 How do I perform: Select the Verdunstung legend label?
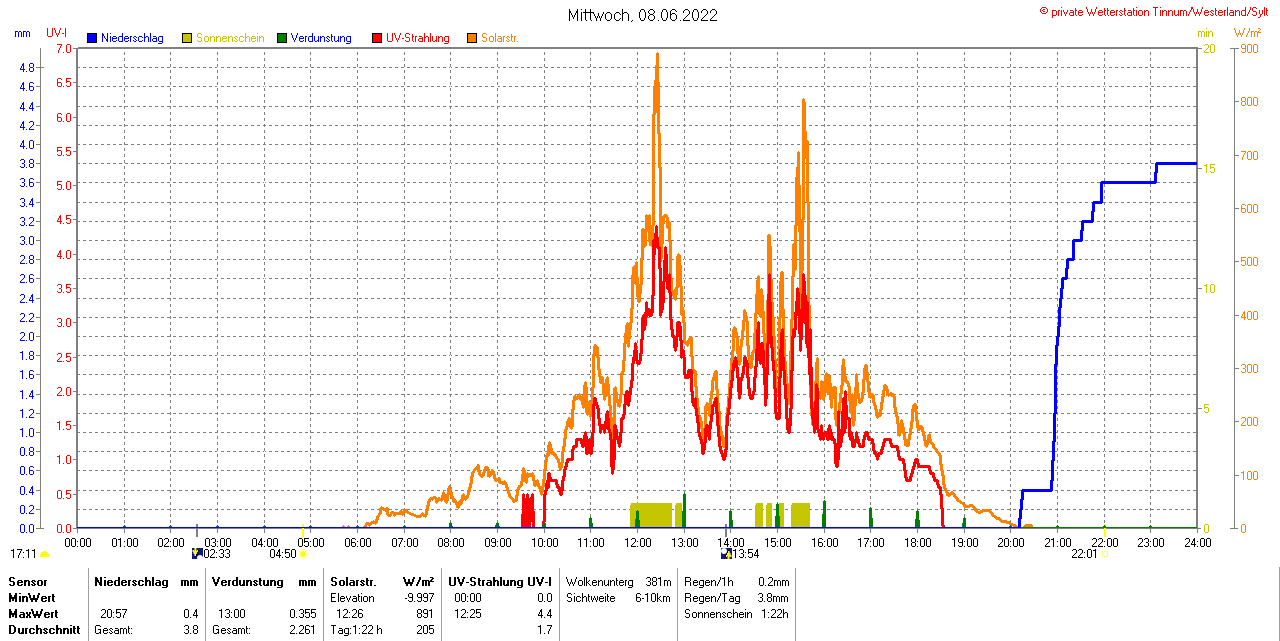point(321,38)
